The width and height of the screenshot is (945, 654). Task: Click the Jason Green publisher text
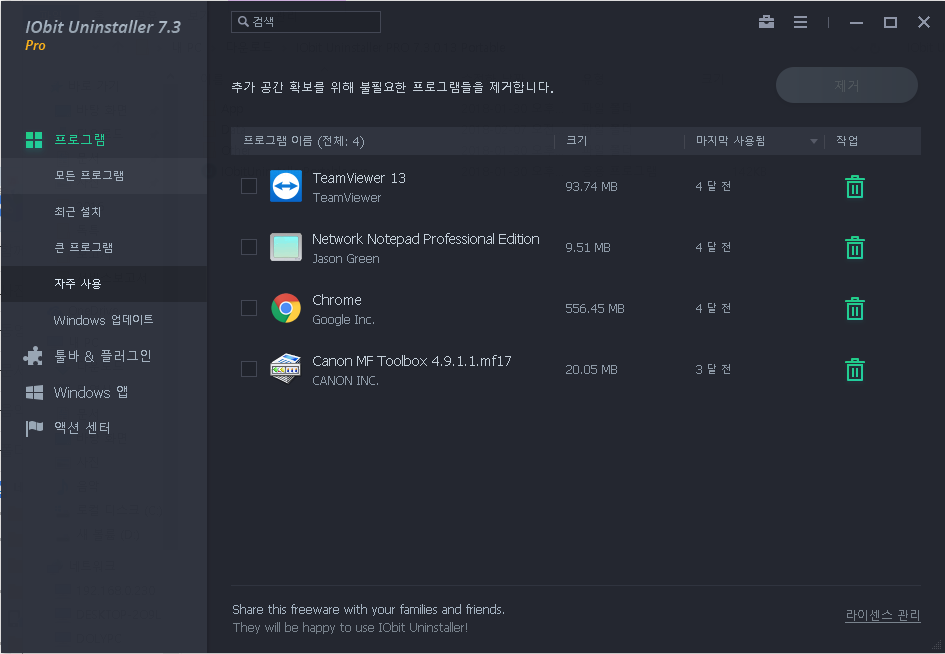pos(346,259)
